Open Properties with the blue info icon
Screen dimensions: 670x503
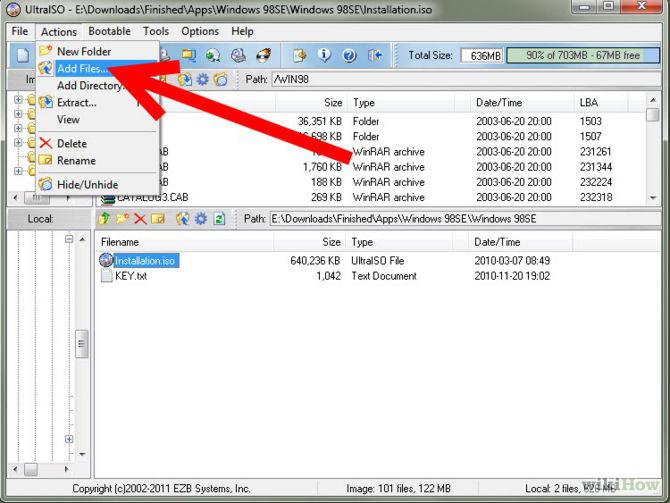click(324, 55)
